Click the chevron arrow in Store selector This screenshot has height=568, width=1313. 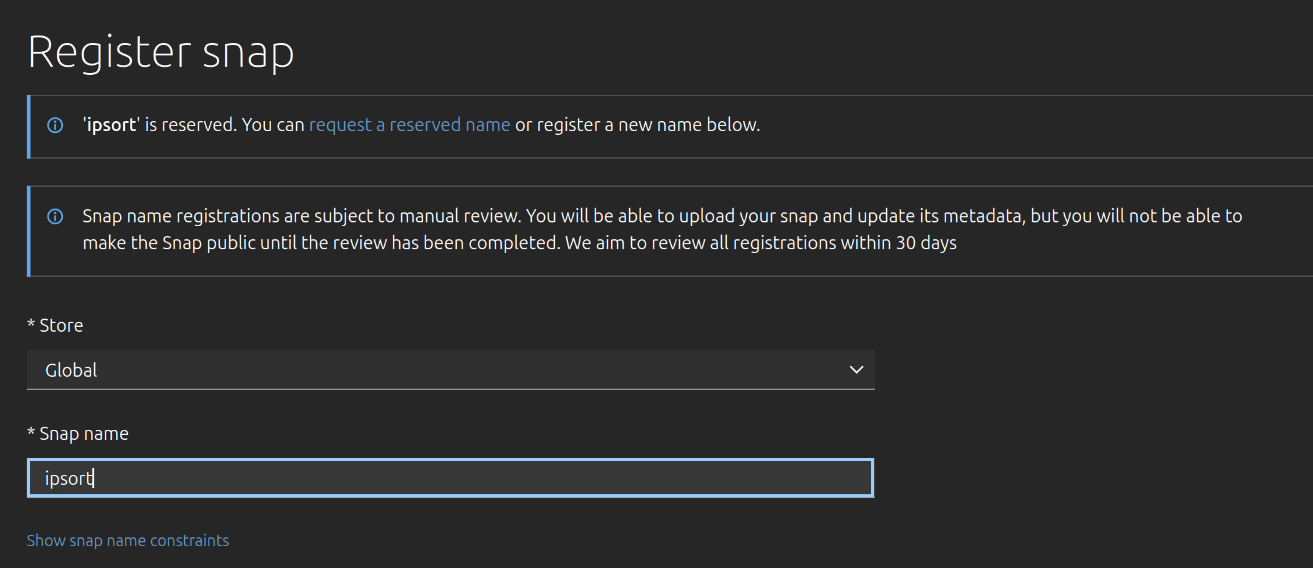[x=856, y=370]
